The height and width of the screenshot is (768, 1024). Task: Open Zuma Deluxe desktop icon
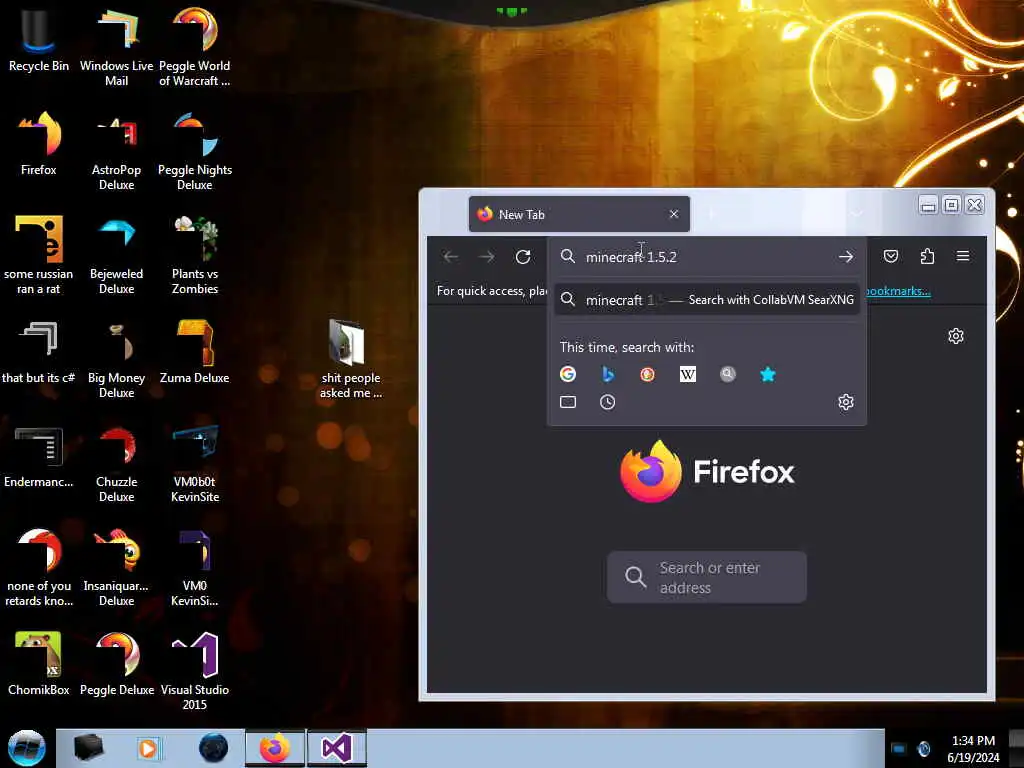tap(195, 351)
